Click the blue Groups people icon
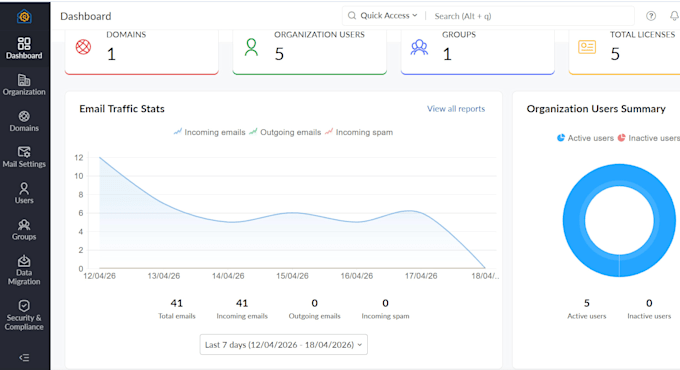This screenshot has height=370, width=680. click(419, 47)
